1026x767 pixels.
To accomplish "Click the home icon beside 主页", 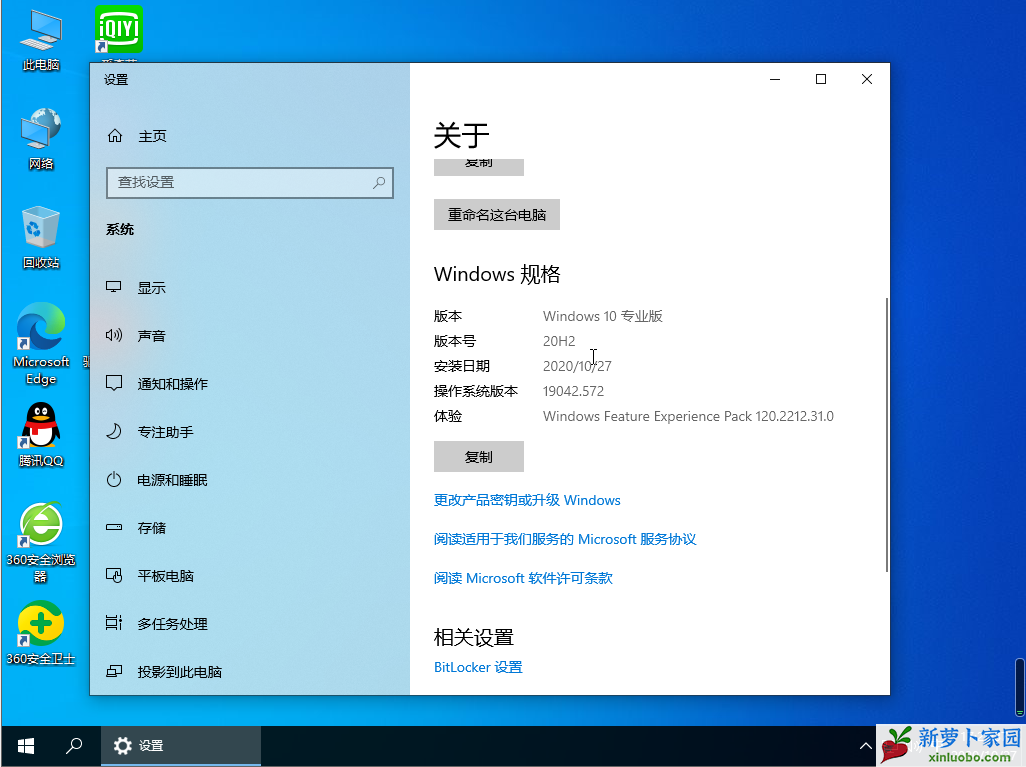I will coord(115,135).
